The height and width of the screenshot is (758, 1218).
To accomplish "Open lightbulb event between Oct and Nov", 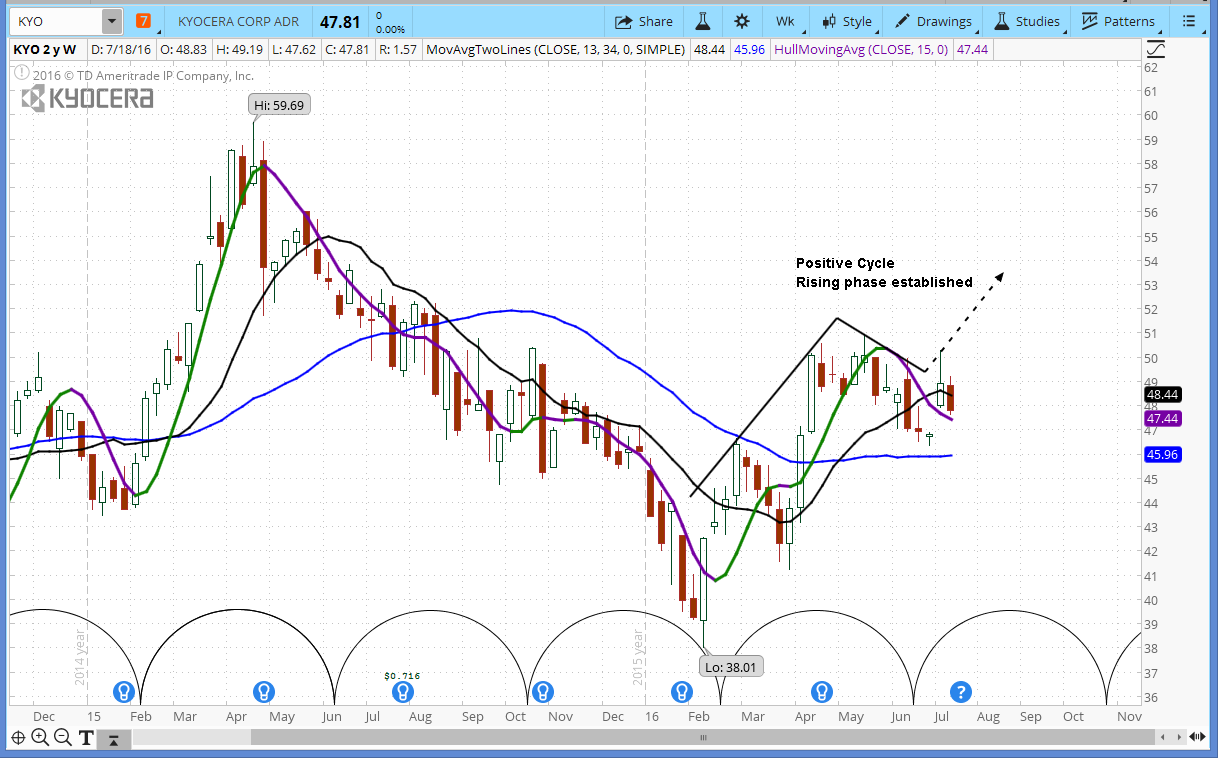I will tap(542, 691).
